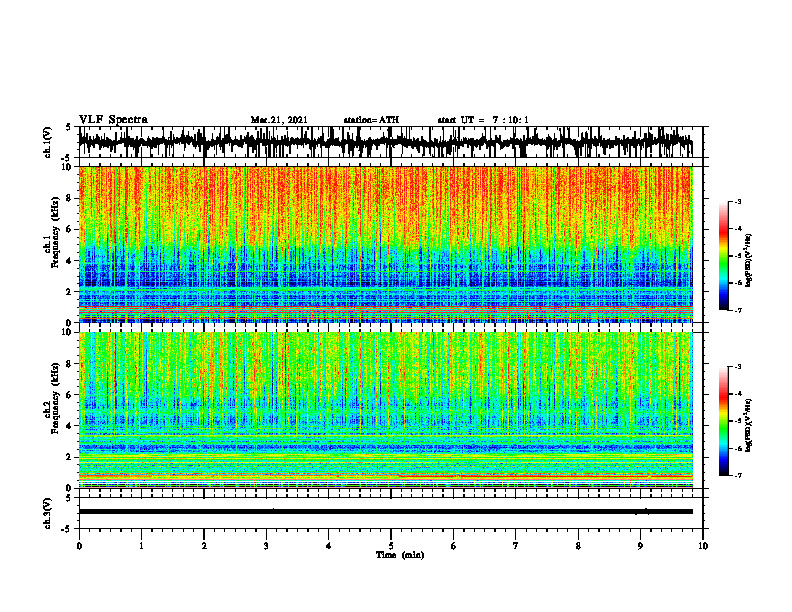
Task: Click the "station=ATH" header text
Action: click(371, 120)
